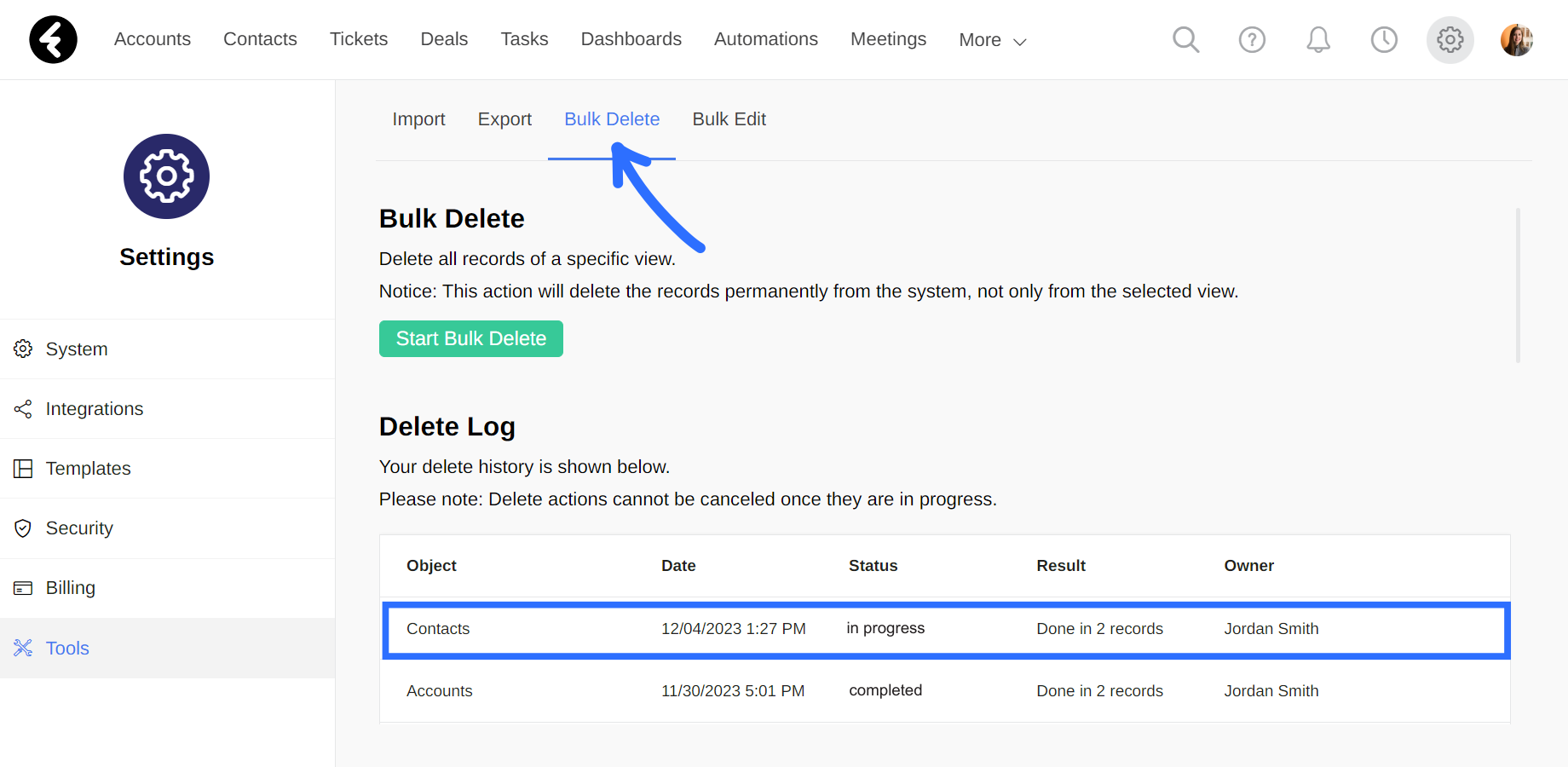The image size is (1568, 767).
Task: Go to Contacts in top navigation
Action: point(260,39)
